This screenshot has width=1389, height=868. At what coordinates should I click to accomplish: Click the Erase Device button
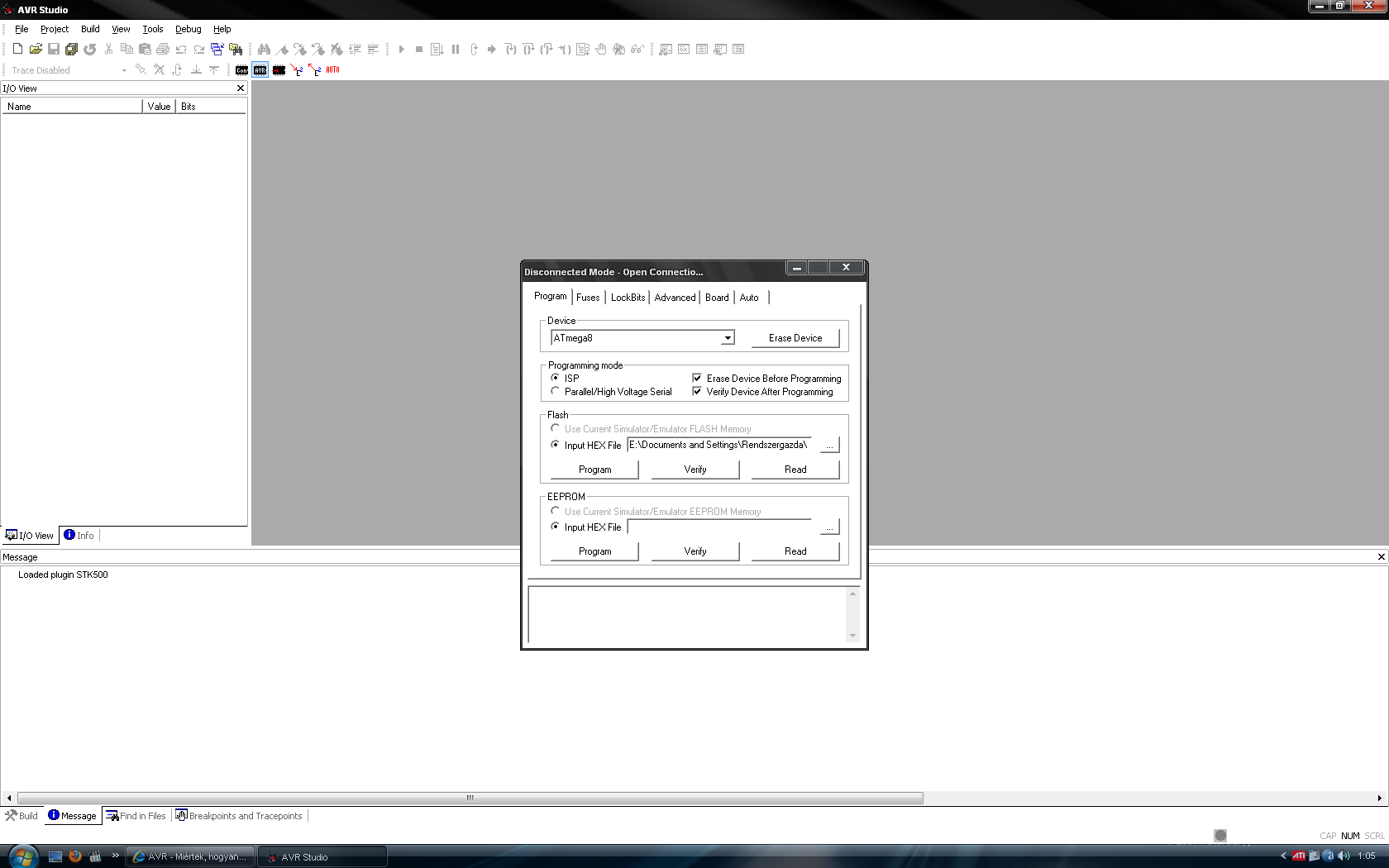pos(795,338)
